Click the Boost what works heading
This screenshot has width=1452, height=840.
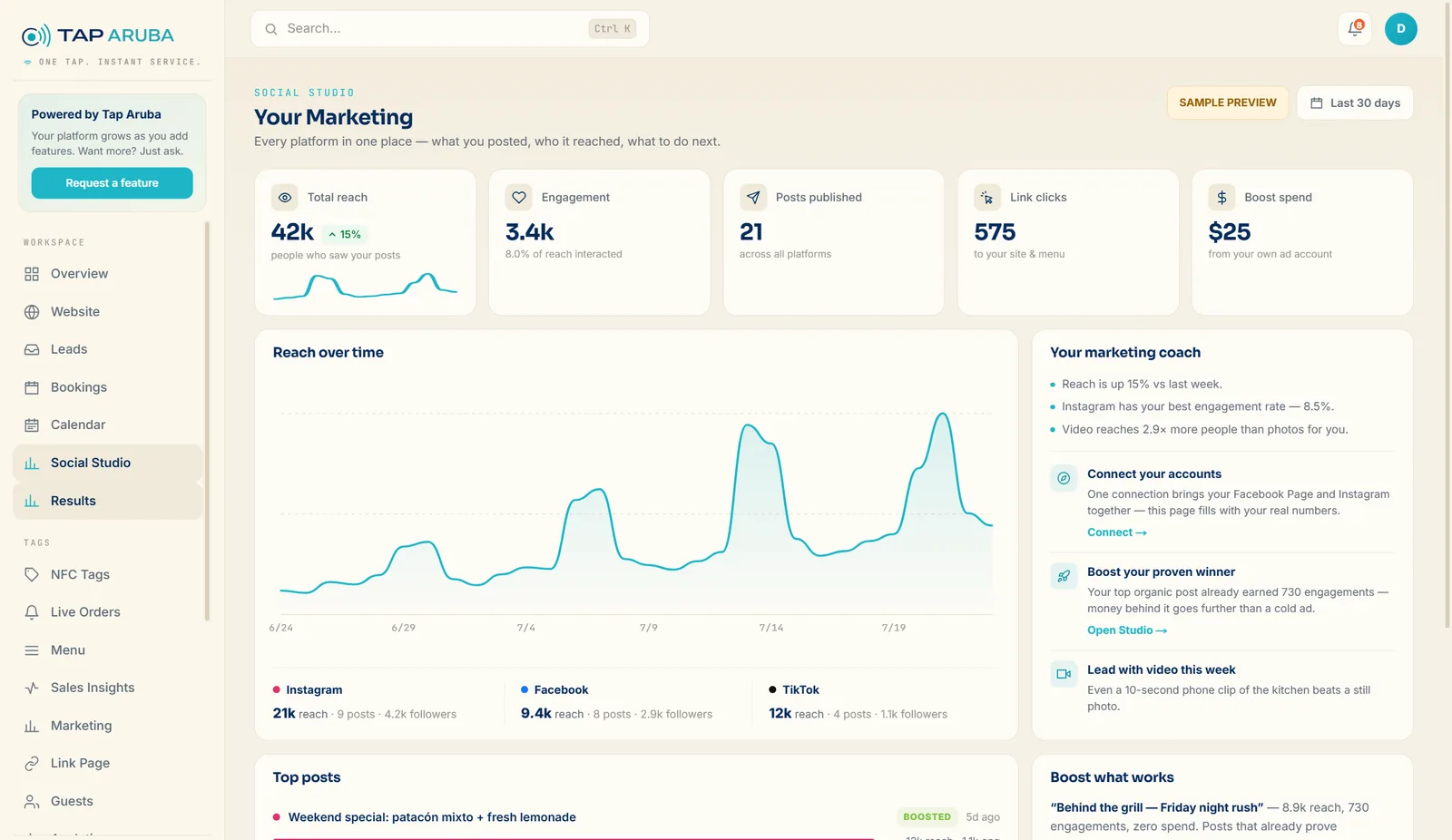click(x=1112, y=777)
